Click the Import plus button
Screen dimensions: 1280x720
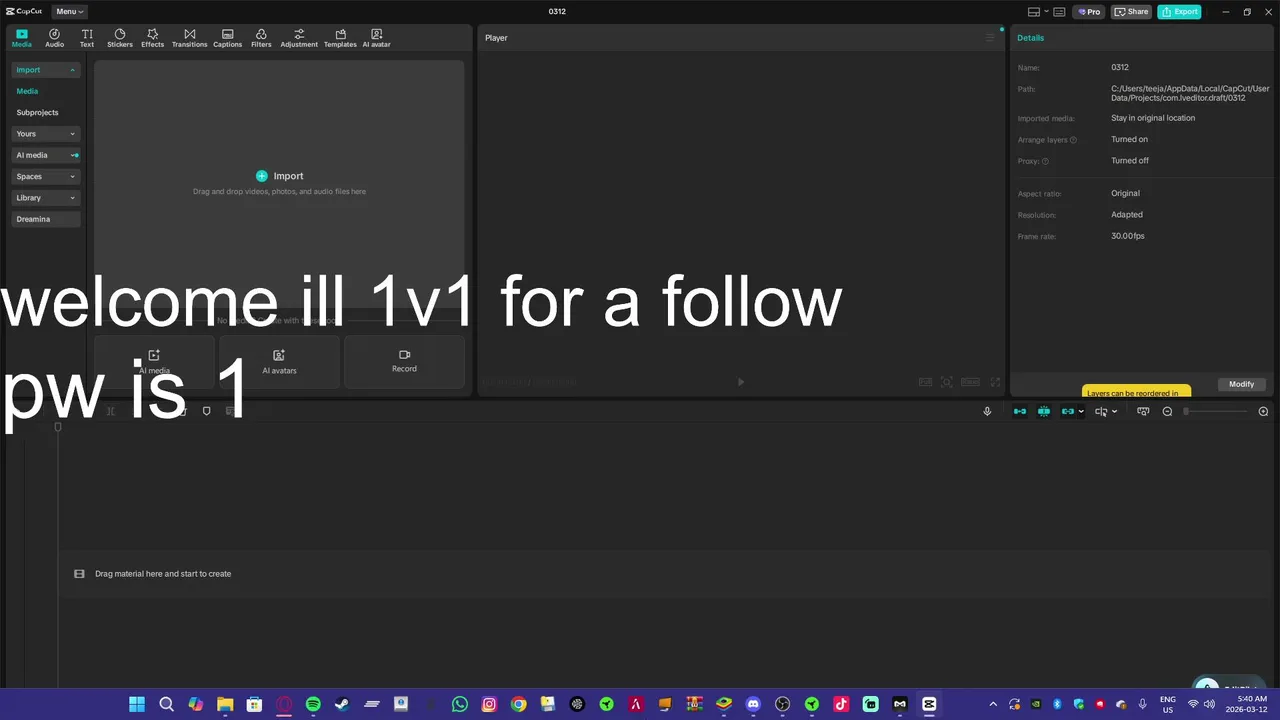(262, 176)
